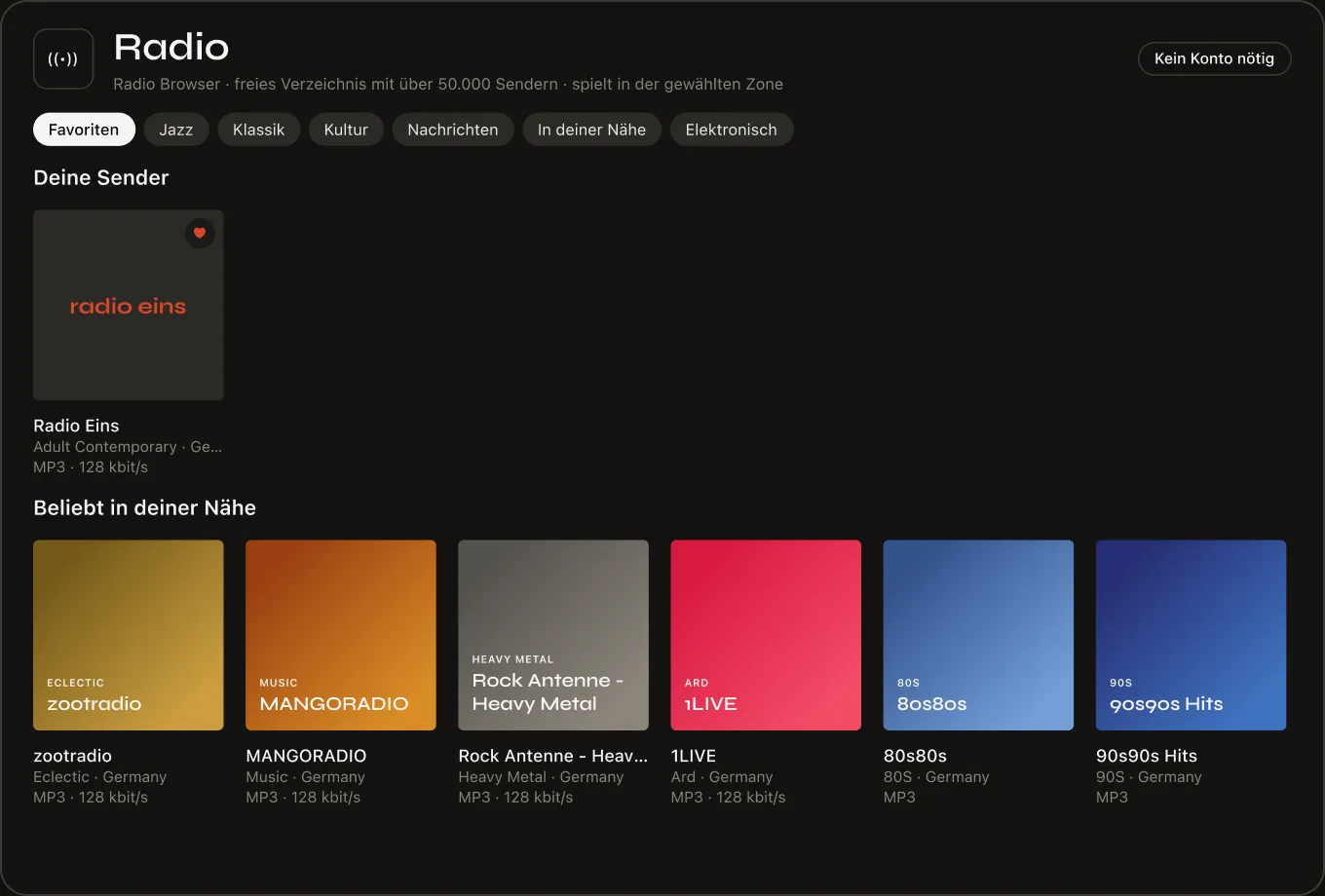Play the MANGORADIO orange tile
Image resolution: width=1325 pixels, height=896 pixels.
click(341, 635)
